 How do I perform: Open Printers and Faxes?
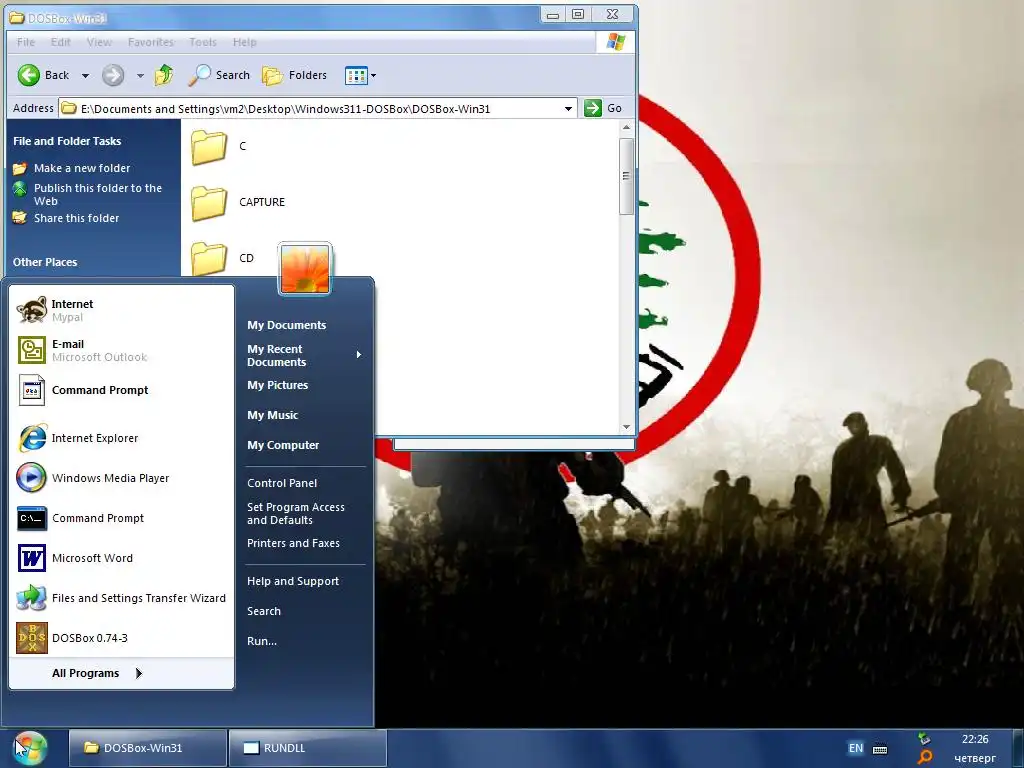[x=293, y=543]
